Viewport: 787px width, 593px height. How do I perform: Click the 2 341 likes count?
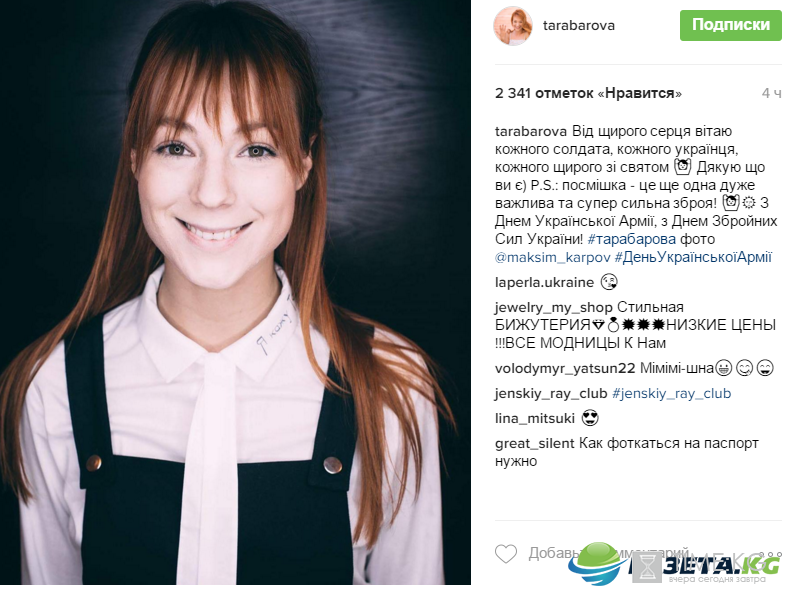pos(588,93)
